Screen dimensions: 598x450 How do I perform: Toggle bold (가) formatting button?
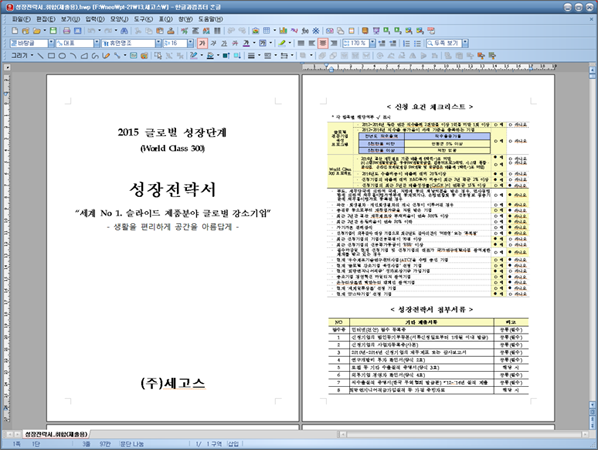(x=202, y=43)
